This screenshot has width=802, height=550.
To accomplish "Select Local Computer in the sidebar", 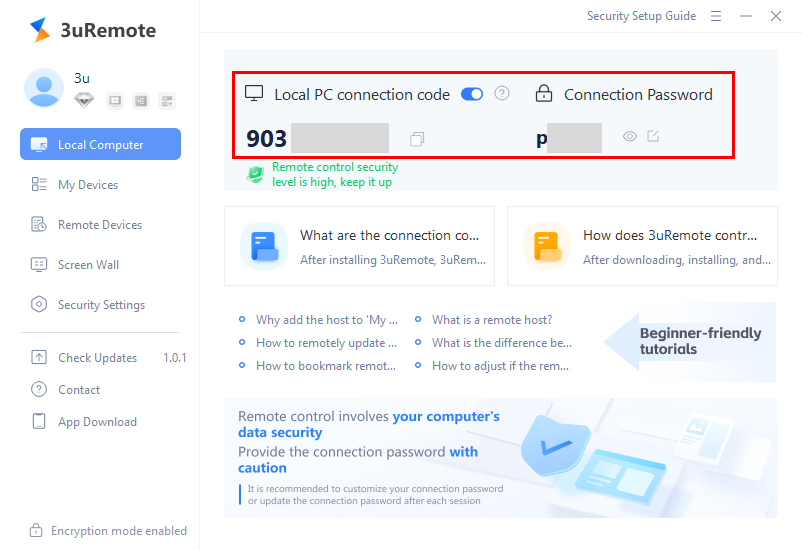I will 100,144.
